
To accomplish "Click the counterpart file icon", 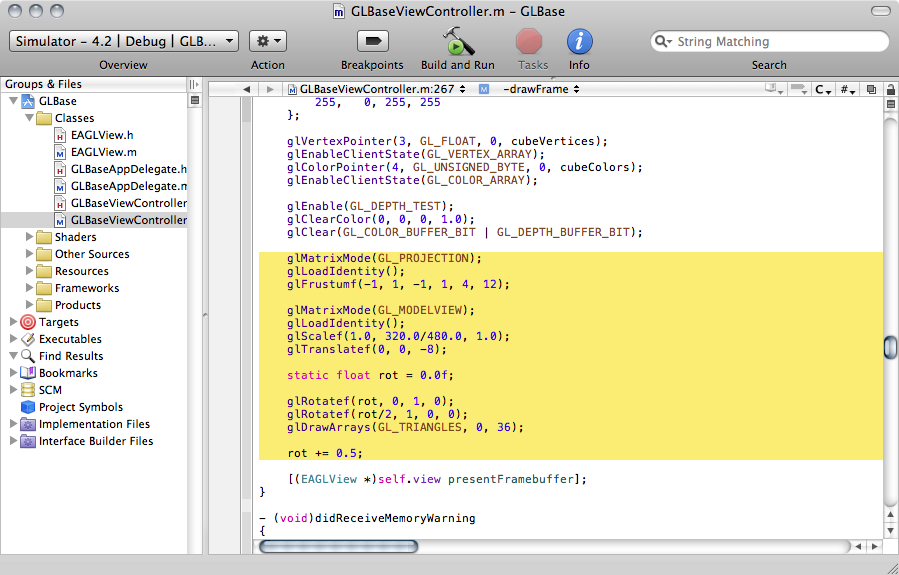I will coord(871,89).
